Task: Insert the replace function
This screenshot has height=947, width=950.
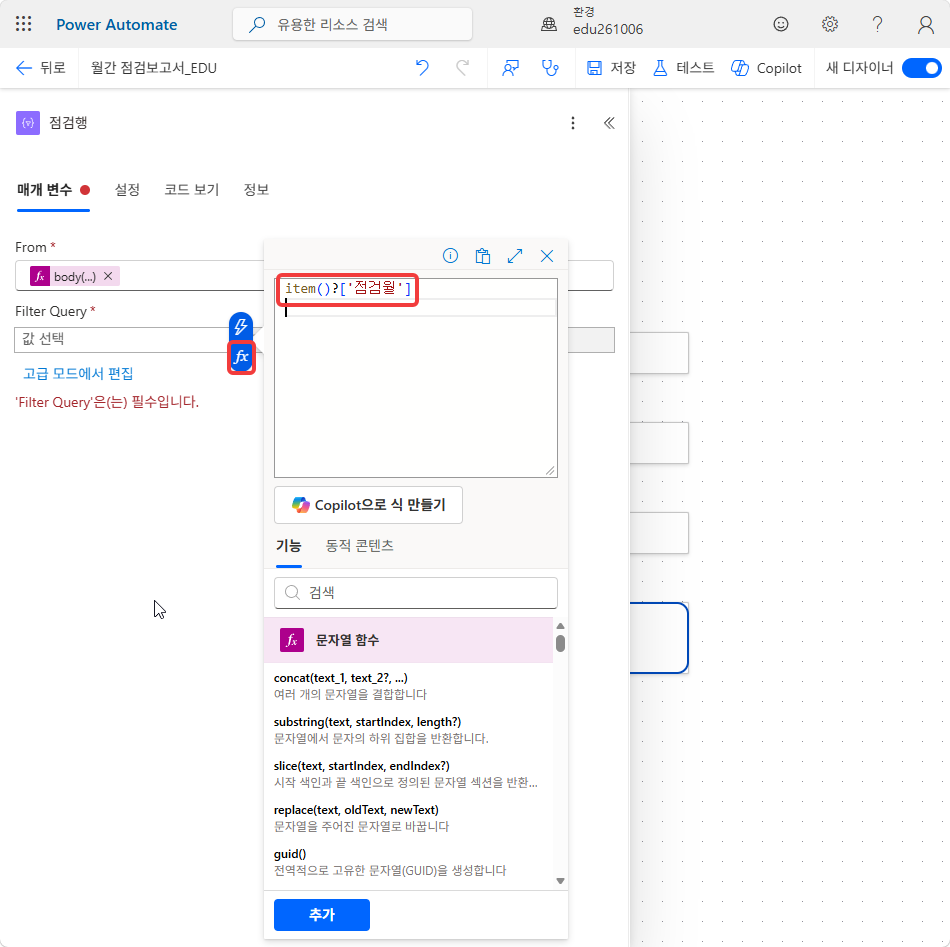Action: click(408, 817)
